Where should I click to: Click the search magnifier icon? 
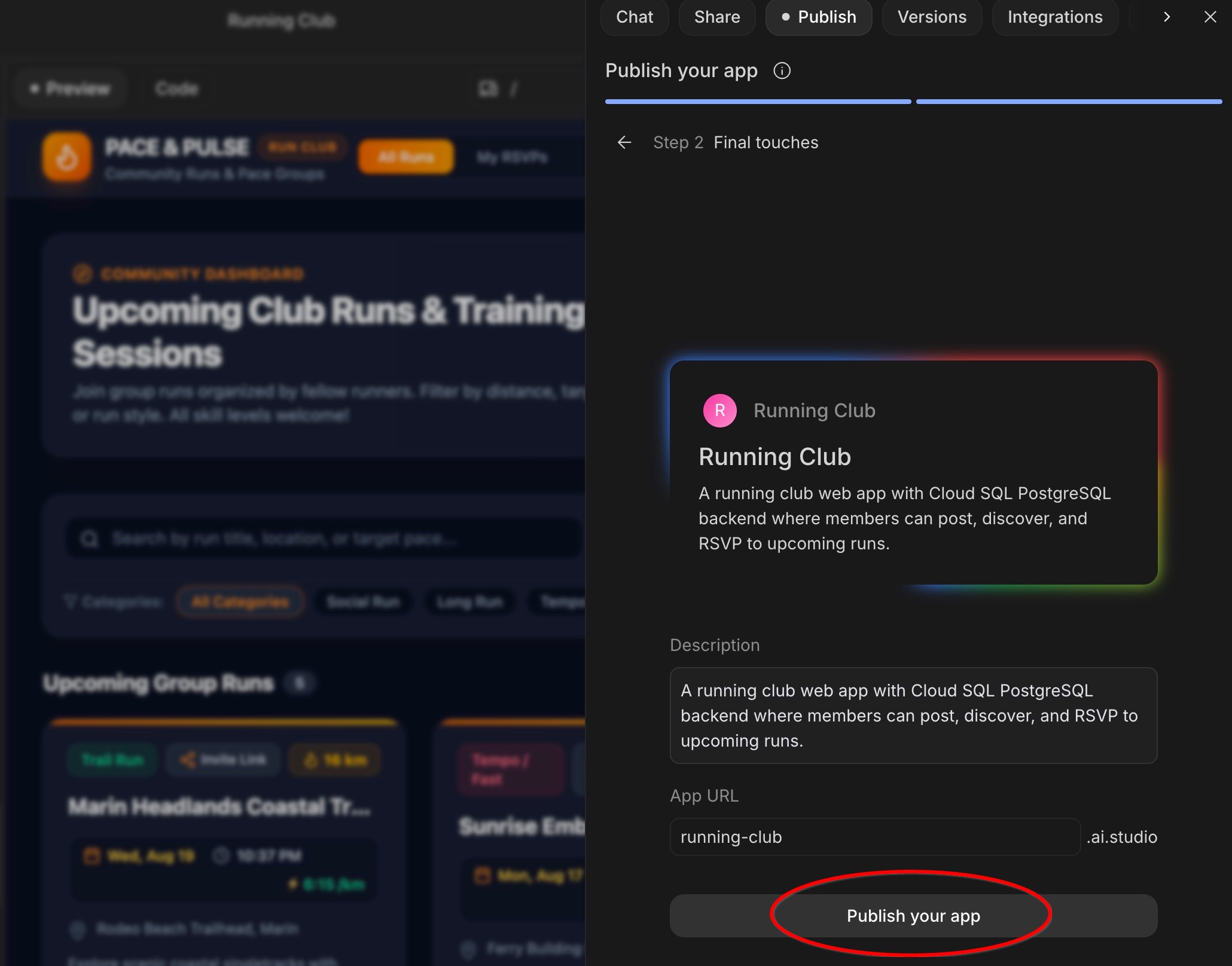90,539
